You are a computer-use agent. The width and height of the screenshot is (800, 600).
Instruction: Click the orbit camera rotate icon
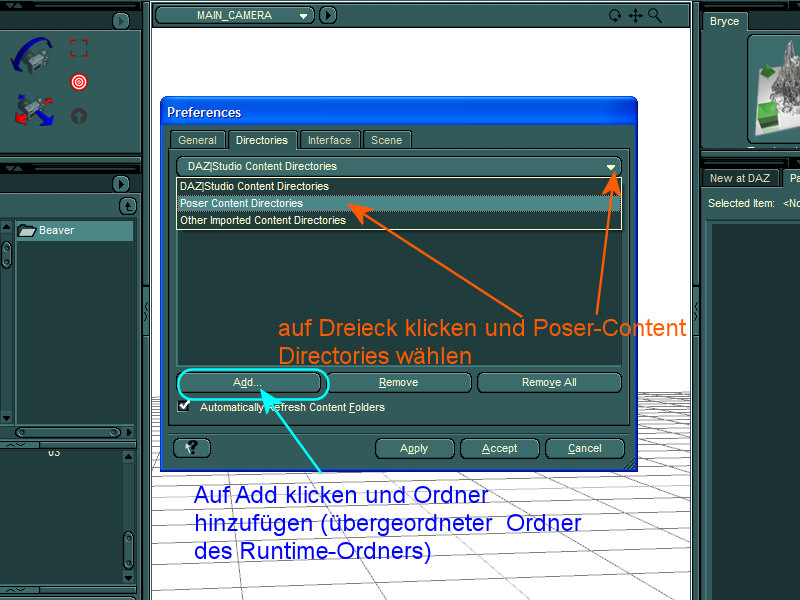(32, 55)
